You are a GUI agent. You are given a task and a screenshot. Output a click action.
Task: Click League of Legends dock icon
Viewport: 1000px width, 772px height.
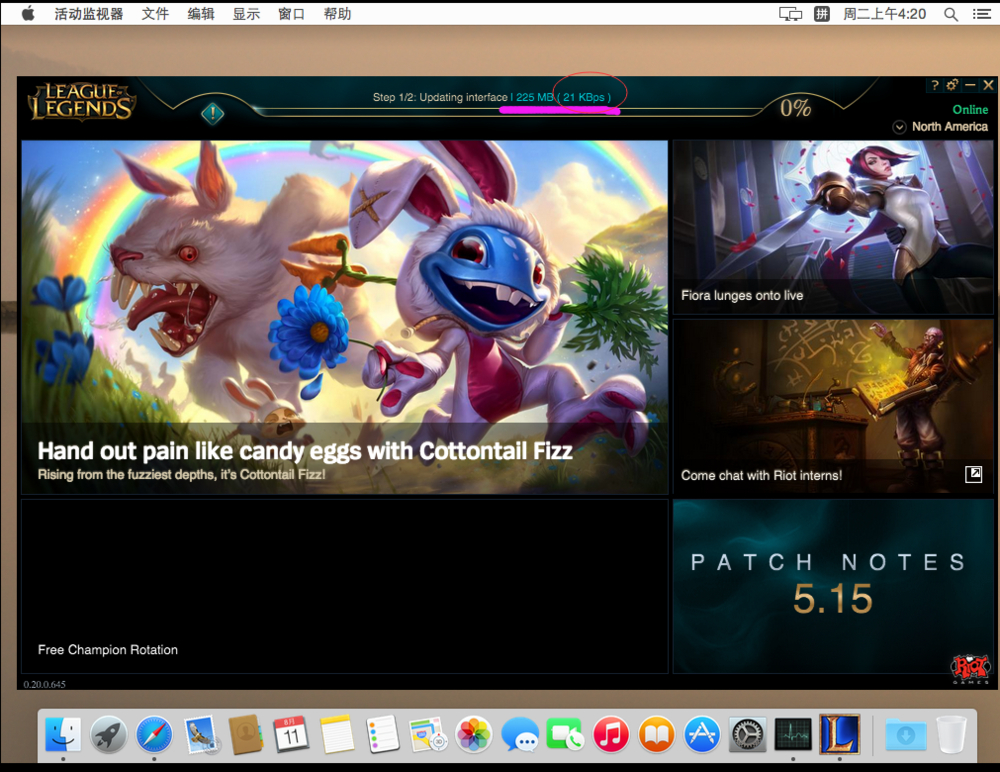coord(839,734)
